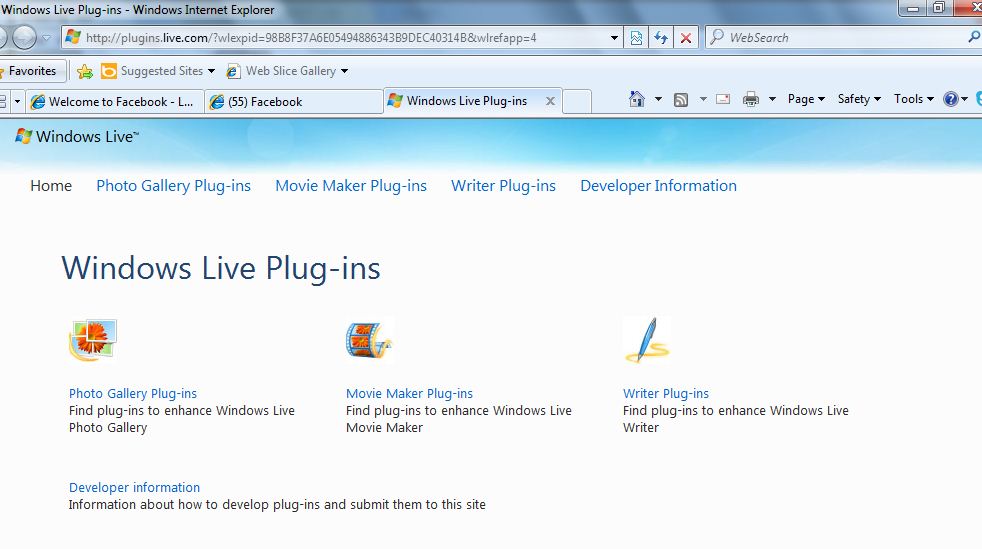Refresh the page with the refresh icon
The height and width of the screenshot is (549, 982).
point(661,38)
